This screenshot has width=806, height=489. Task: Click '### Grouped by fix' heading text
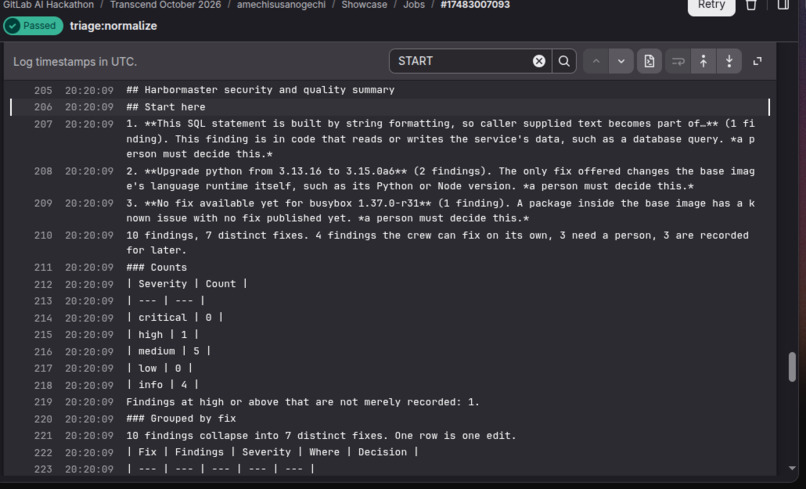pos(181,419)
